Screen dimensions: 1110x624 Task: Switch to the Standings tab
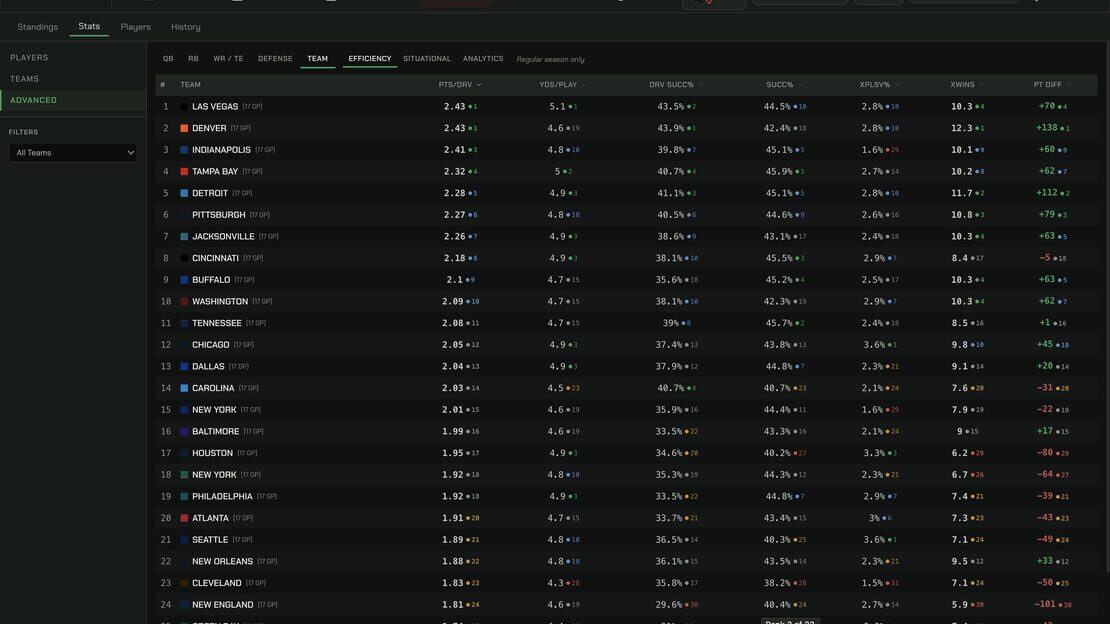coord(38,27)
